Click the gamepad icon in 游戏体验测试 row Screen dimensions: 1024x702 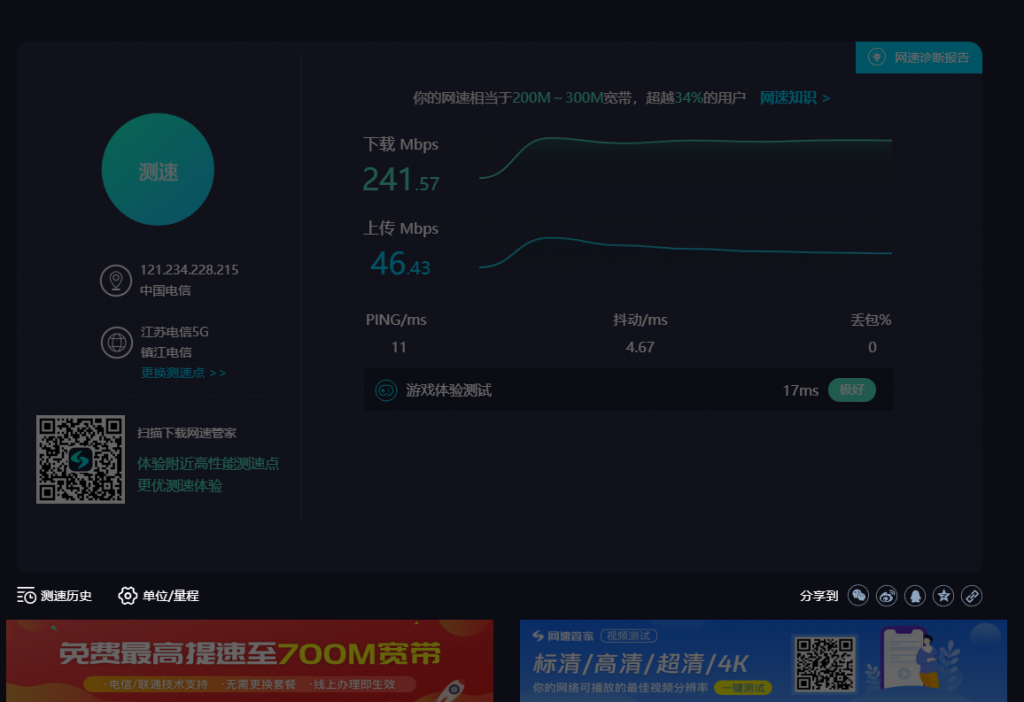(385, 390)
